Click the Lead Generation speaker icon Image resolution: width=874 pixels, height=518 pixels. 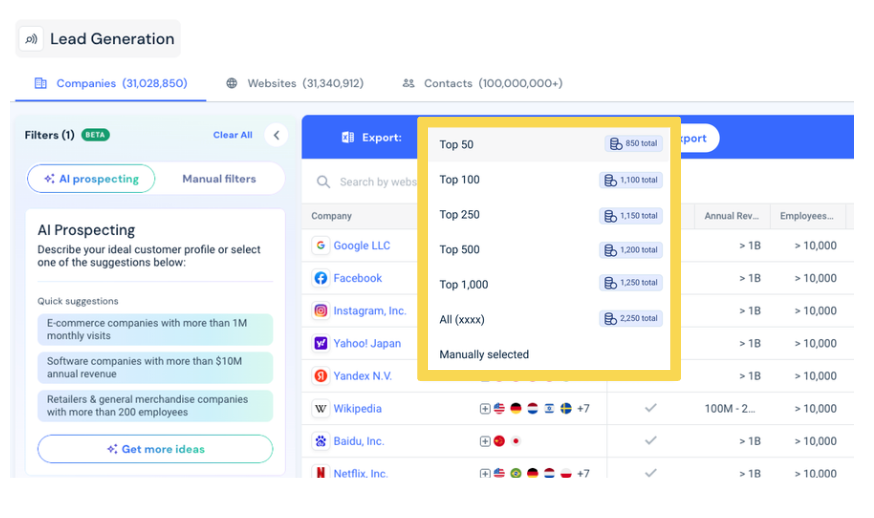(x=31, y=39)
